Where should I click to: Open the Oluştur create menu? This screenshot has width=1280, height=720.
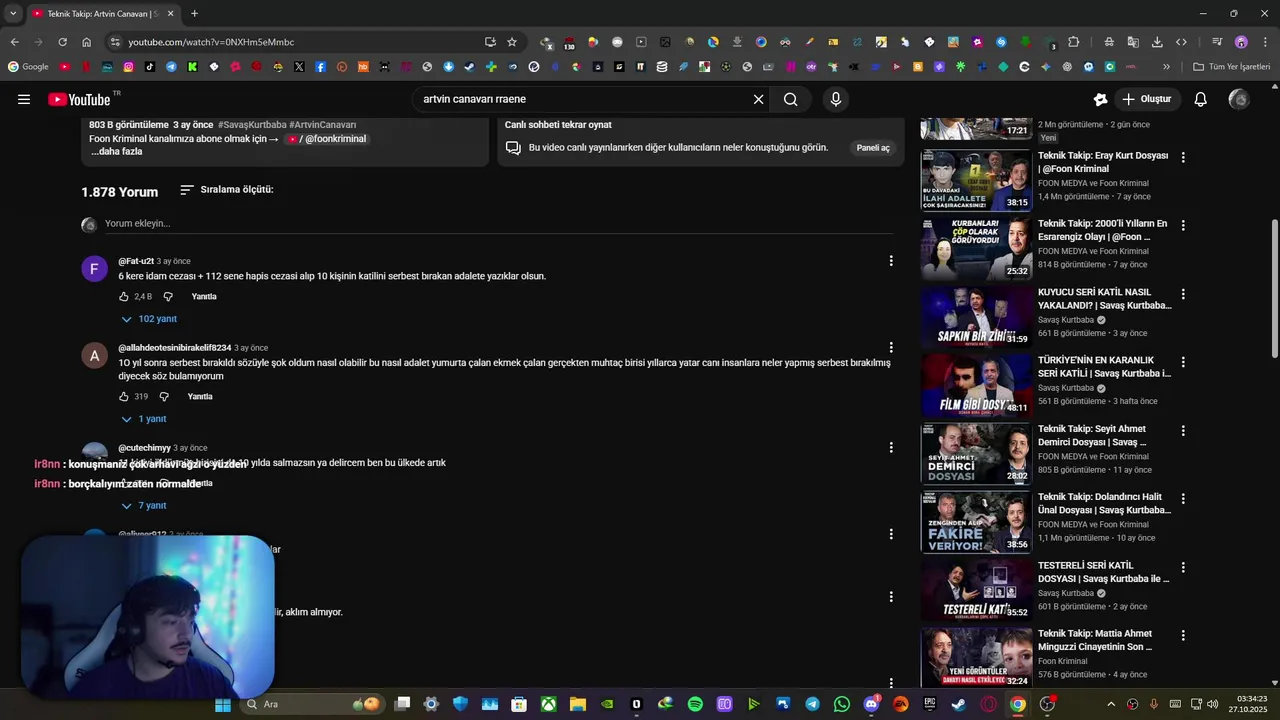[1146, 99]
